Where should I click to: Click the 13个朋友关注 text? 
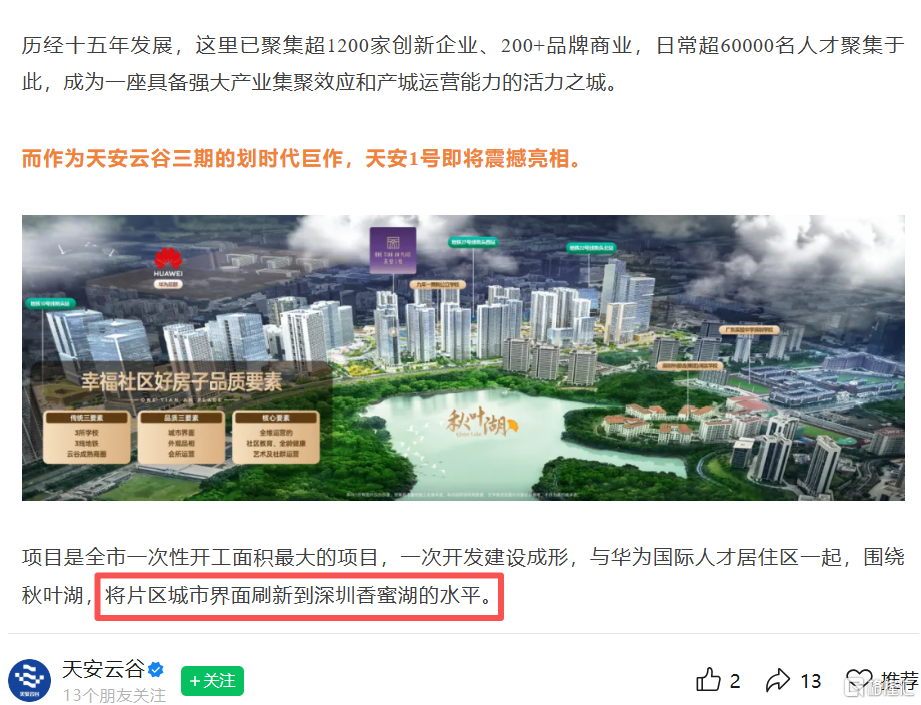(115, 695)
